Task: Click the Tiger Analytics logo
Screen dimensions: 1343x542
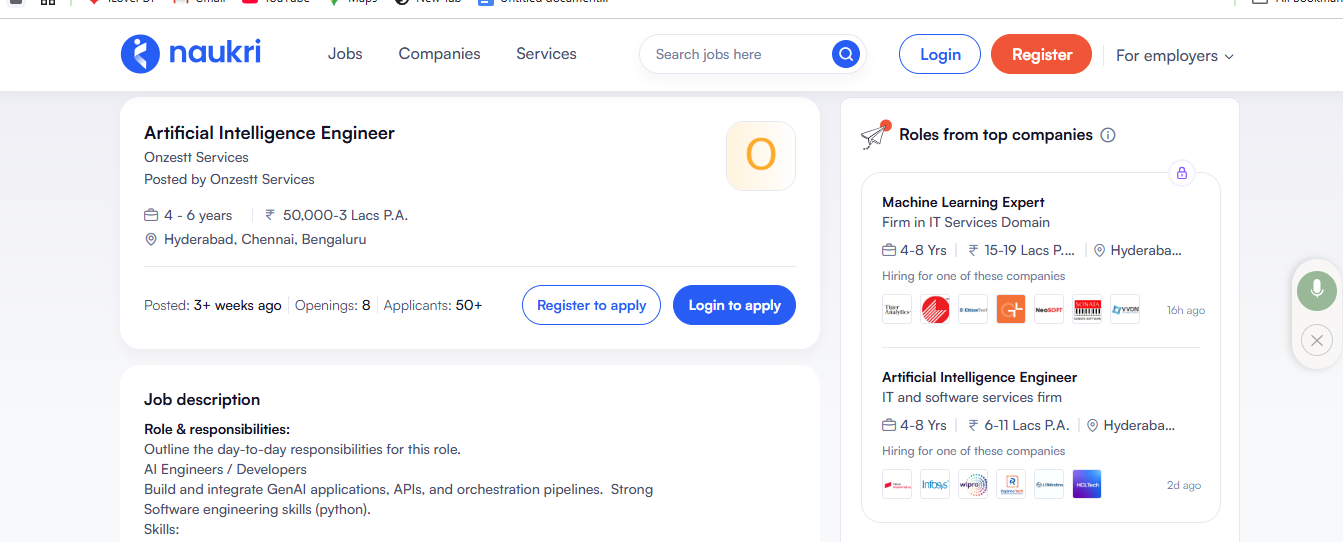Action: click(x=897, y=310)
